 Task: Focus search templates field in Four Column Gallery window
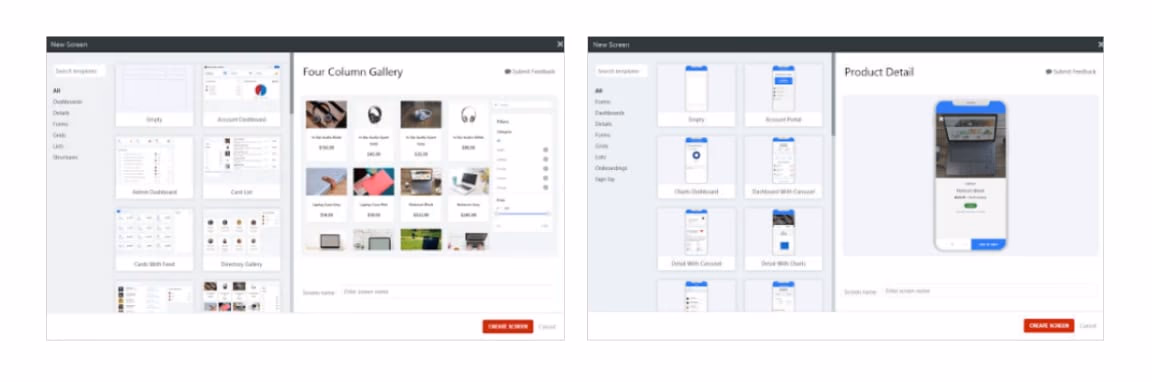click(x=79, y=71)
